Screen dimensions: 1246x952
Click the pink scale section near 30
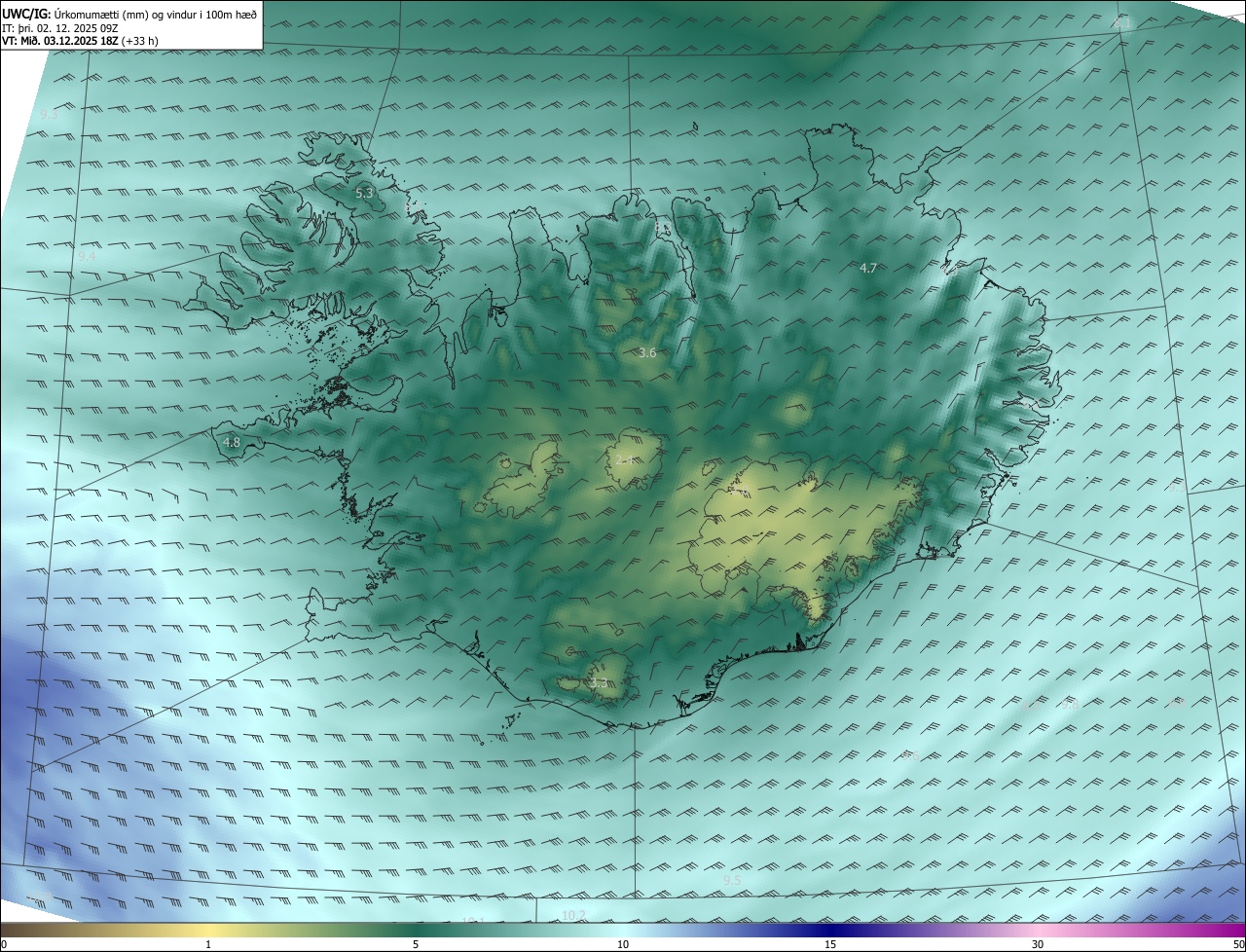[1038, 930]
